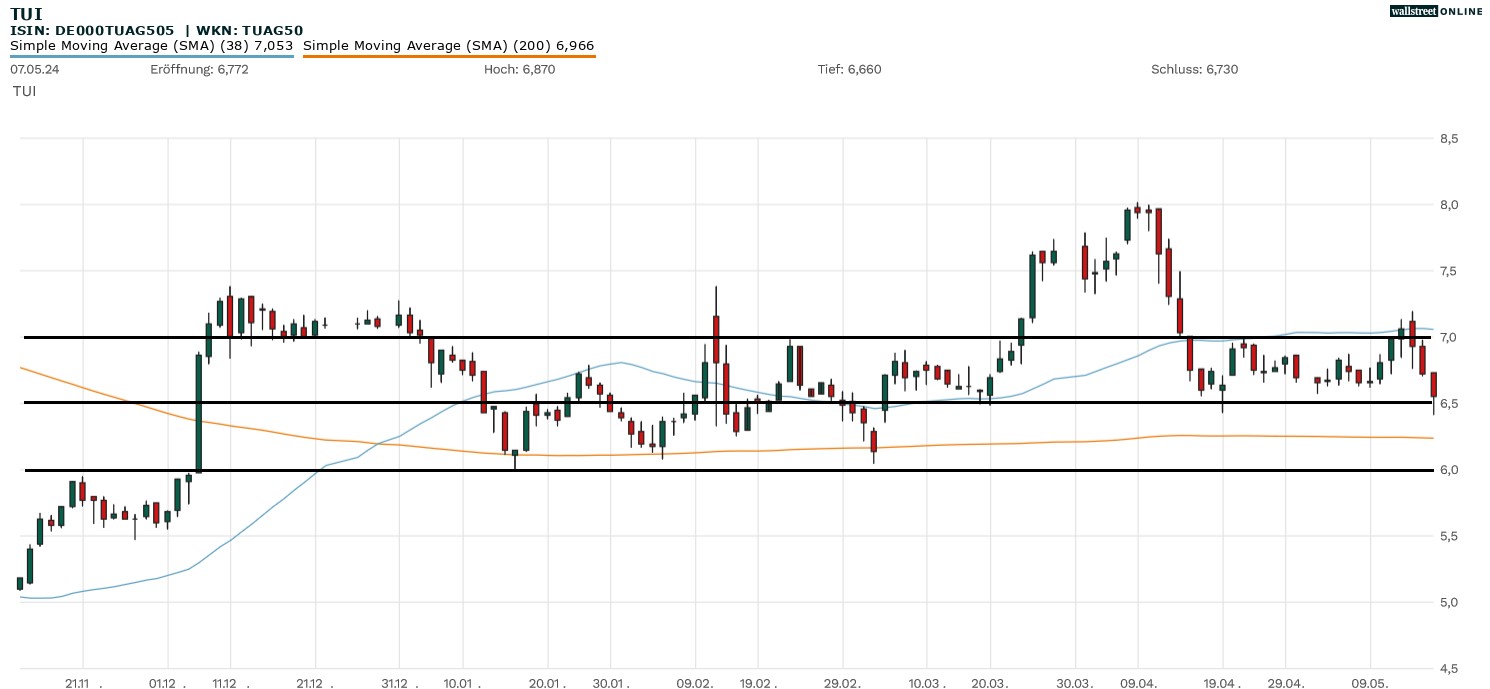Click the orange line under SMA 200 legend
This screenshot has height=689, width=1490.
point(448,56)
